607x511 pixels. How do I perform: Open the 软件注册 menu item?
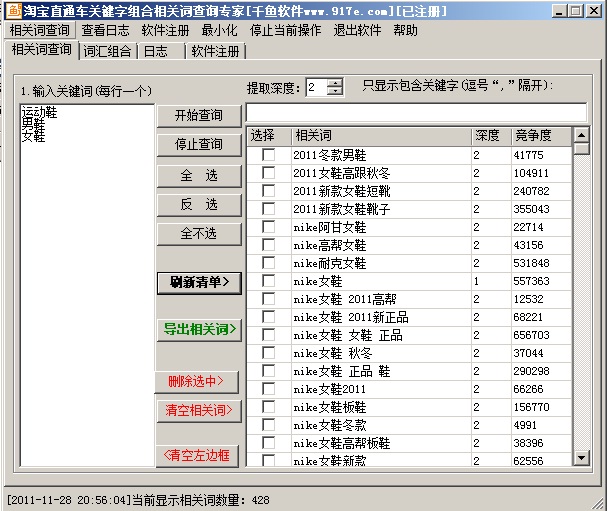pyautogui.click(x=165, y=30)
